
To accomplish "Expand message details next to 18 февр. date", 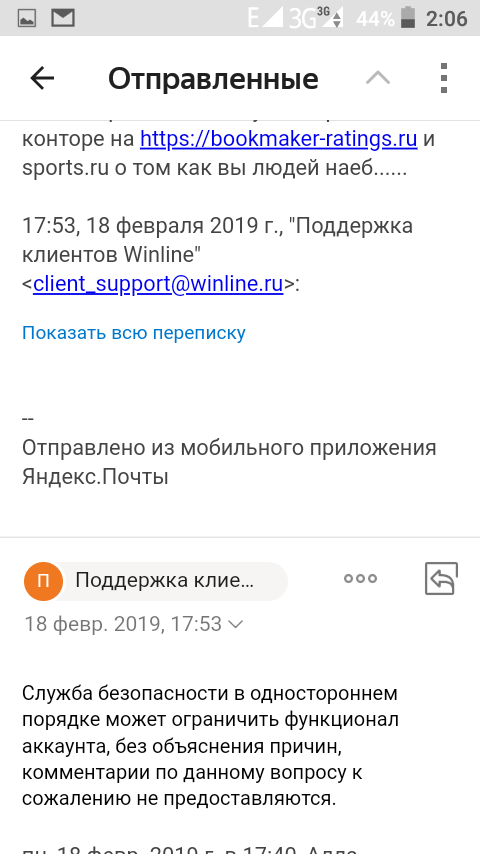I will click(235, 624).
